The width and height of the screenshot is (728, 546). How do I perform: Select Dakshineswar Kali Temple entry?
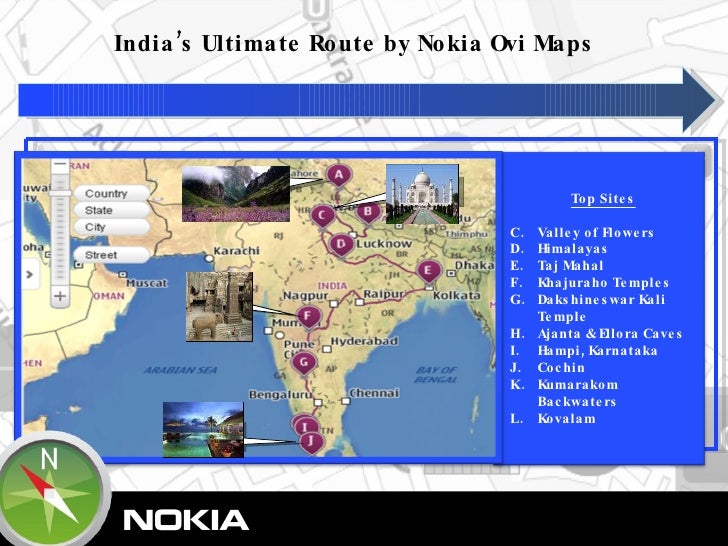(601, 308)
